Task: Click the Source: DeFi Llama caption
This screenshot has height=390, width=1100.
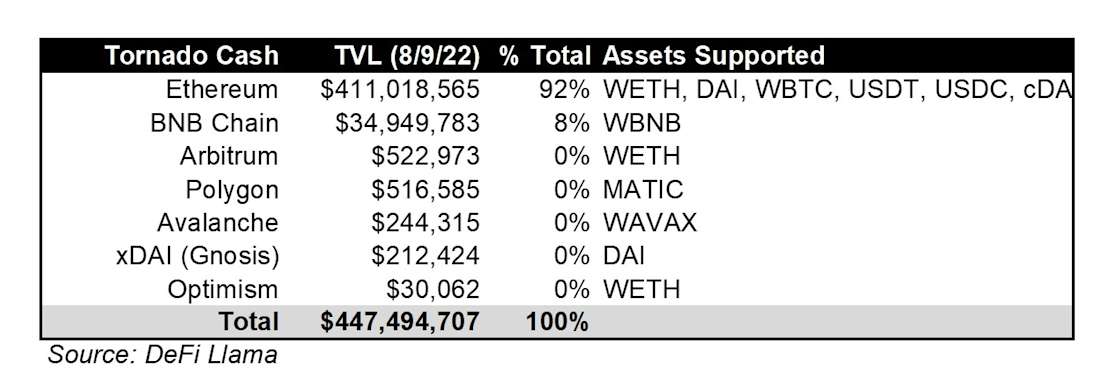Action: tap(162, 355)
